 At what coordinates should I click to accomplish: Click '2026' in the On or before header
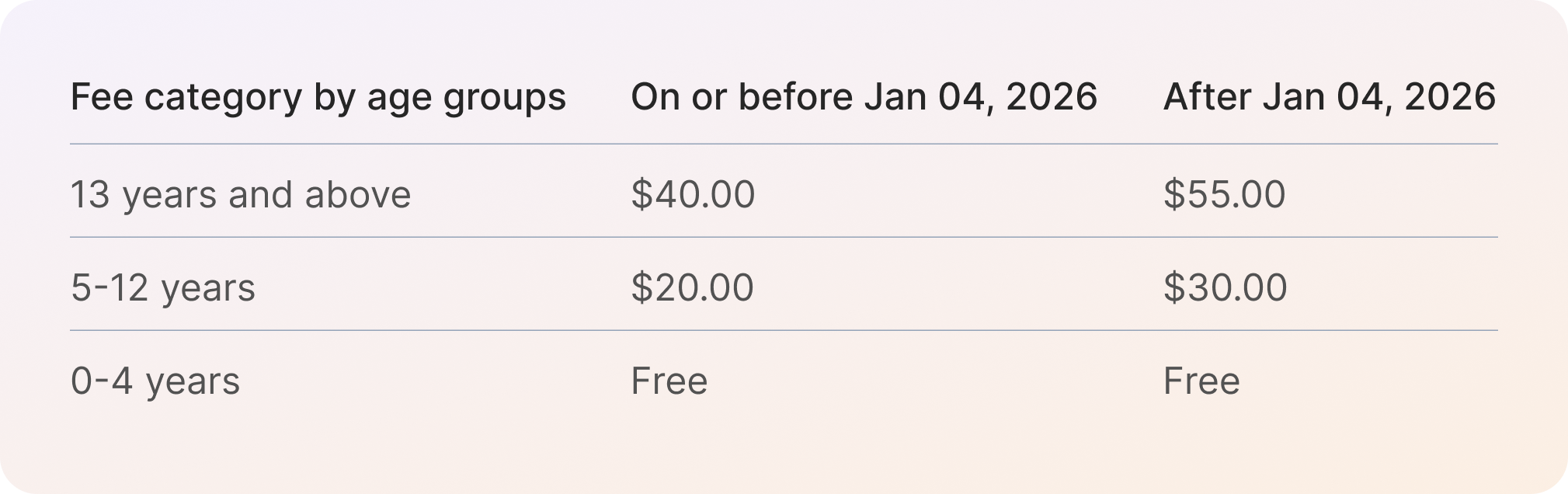click(1051, 97)
